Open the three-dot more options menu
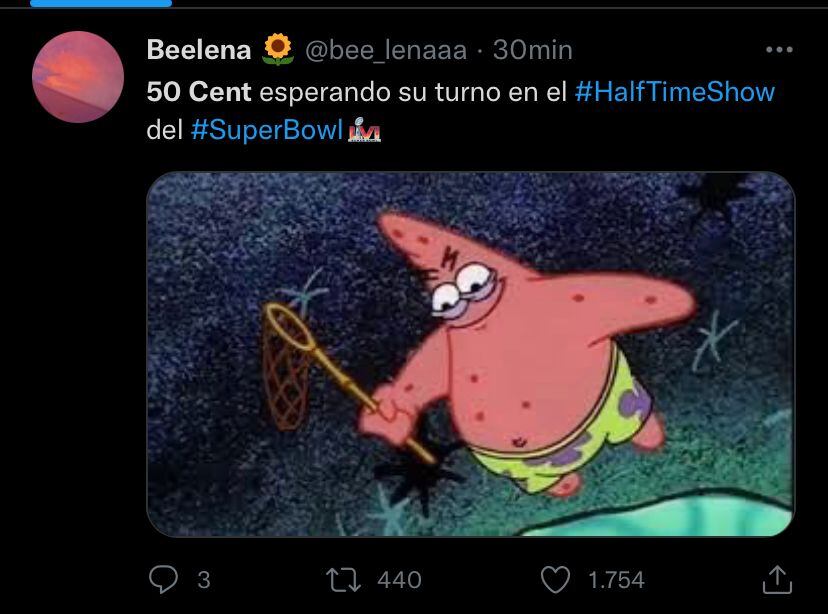This screenshot has width=828, height=614. click(778, 49)
